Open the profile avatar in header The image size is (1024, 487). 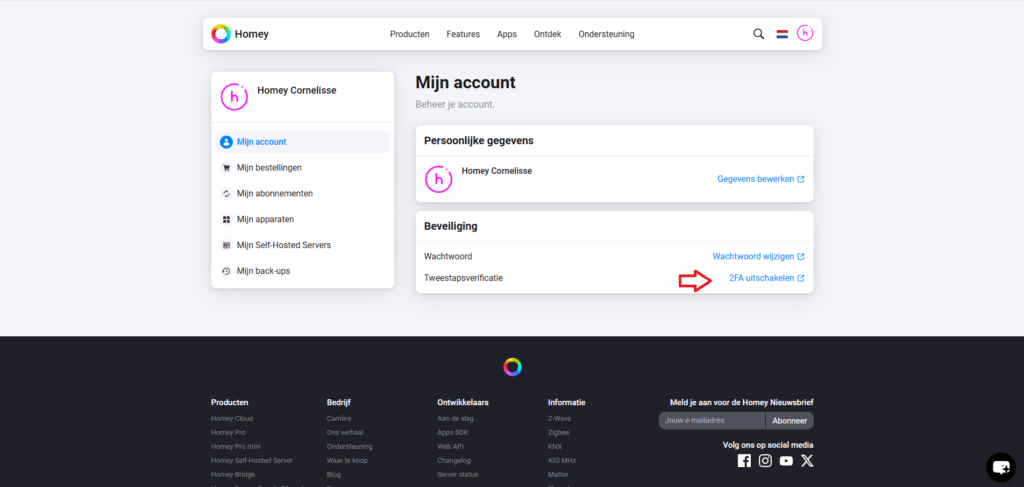tap(805, 34)
